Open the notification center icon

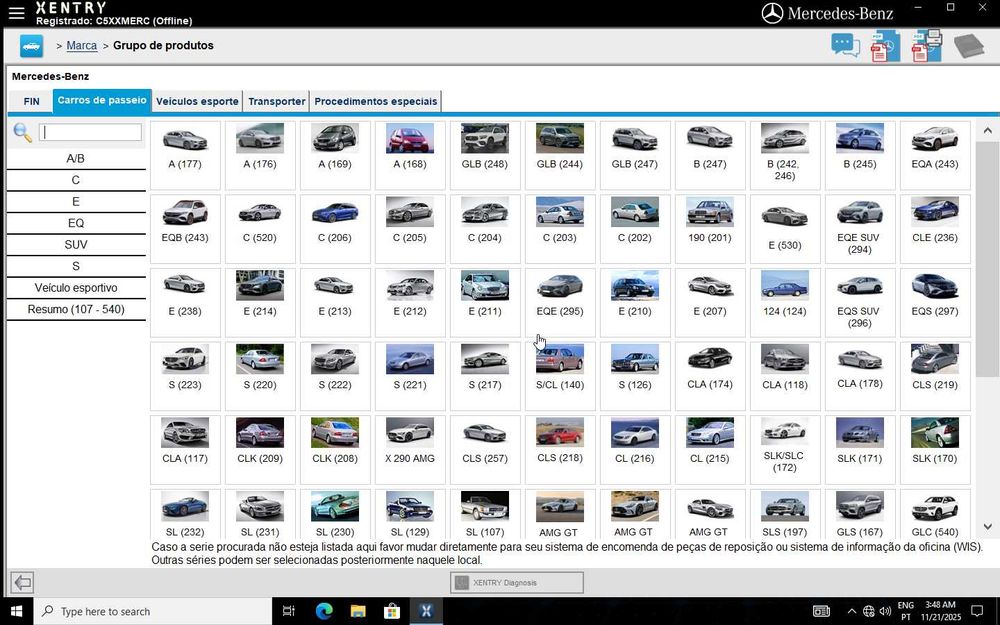point(977,611)
